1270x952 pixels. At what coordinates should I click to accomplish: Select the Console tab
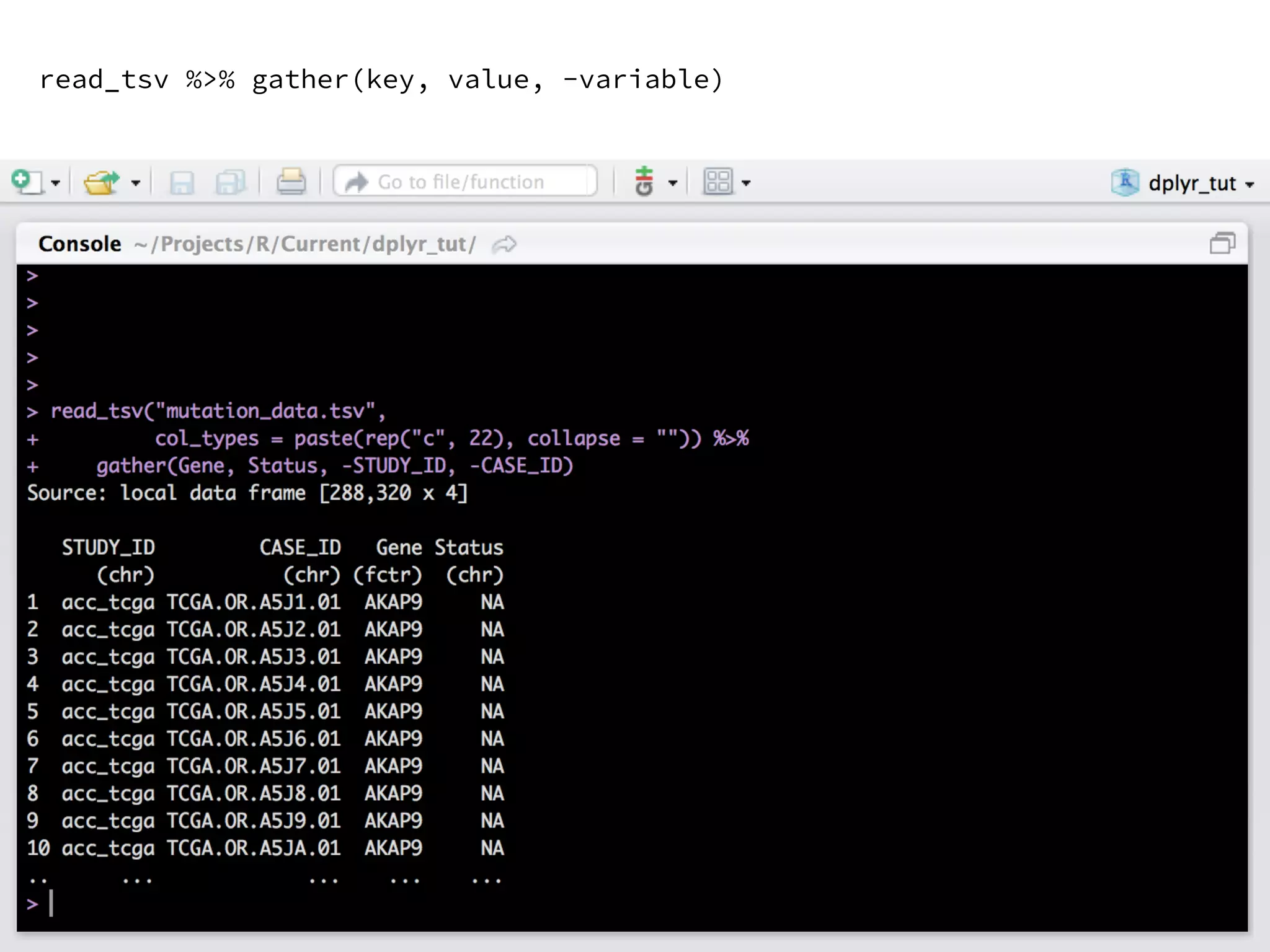(79, 244)
